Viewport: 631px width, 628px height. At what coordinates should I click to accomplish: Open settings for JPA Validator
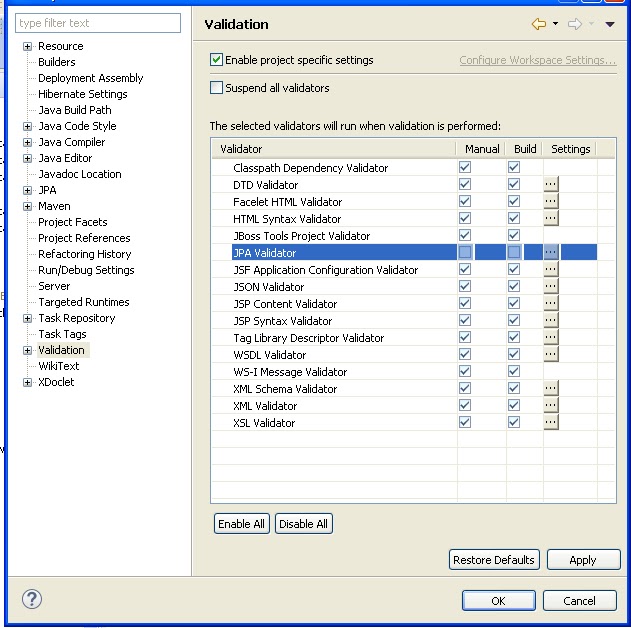(551, 253)
